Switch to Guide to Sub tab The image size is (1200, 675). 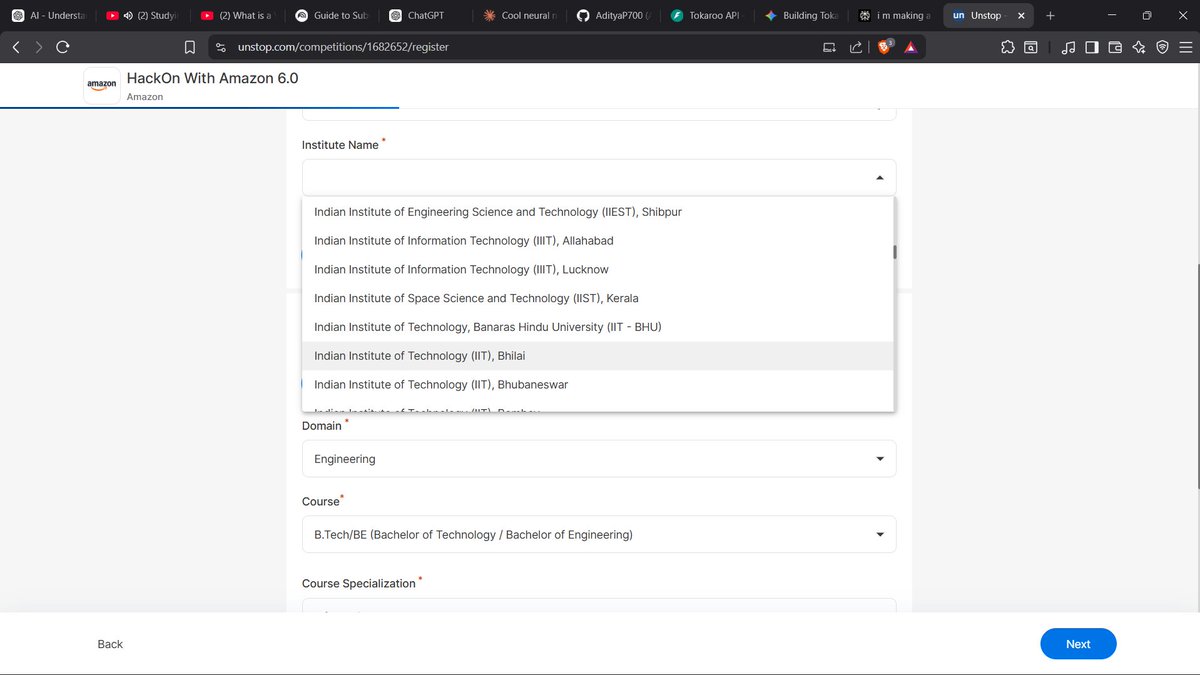[x=330, y=15]
